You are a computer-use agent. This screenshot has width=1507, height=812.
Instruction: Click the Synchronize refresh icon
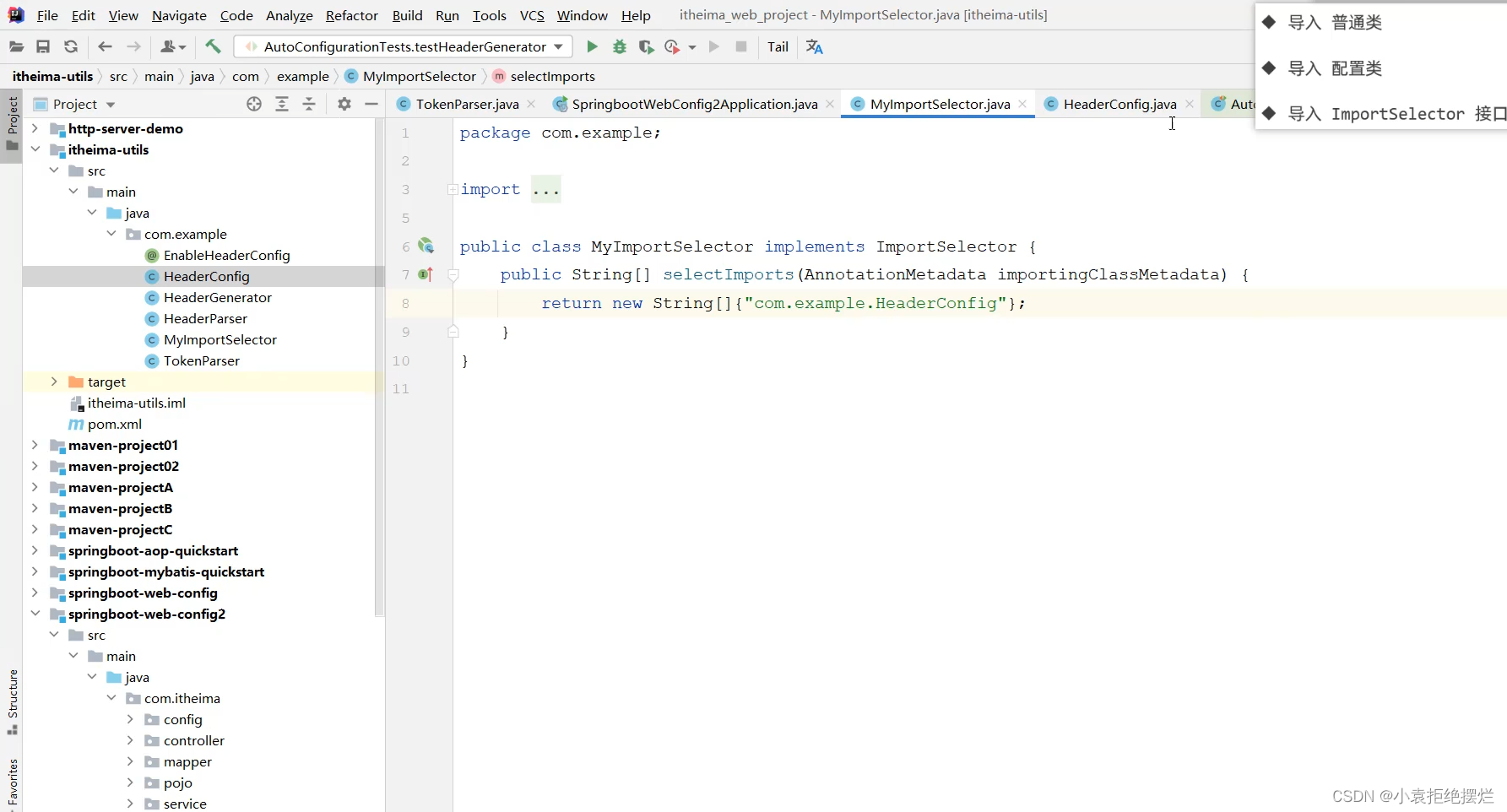[x=71, y=47]
